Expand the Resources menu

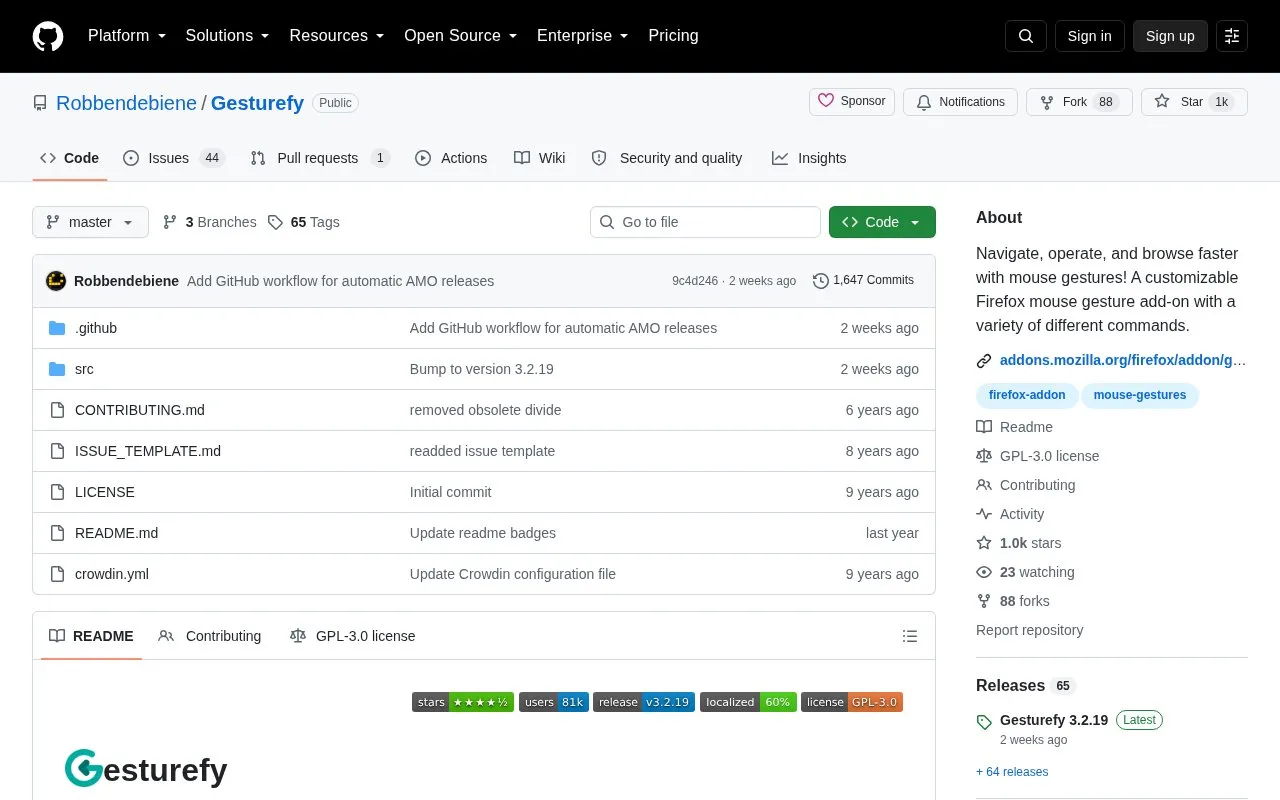pos(337,36)
